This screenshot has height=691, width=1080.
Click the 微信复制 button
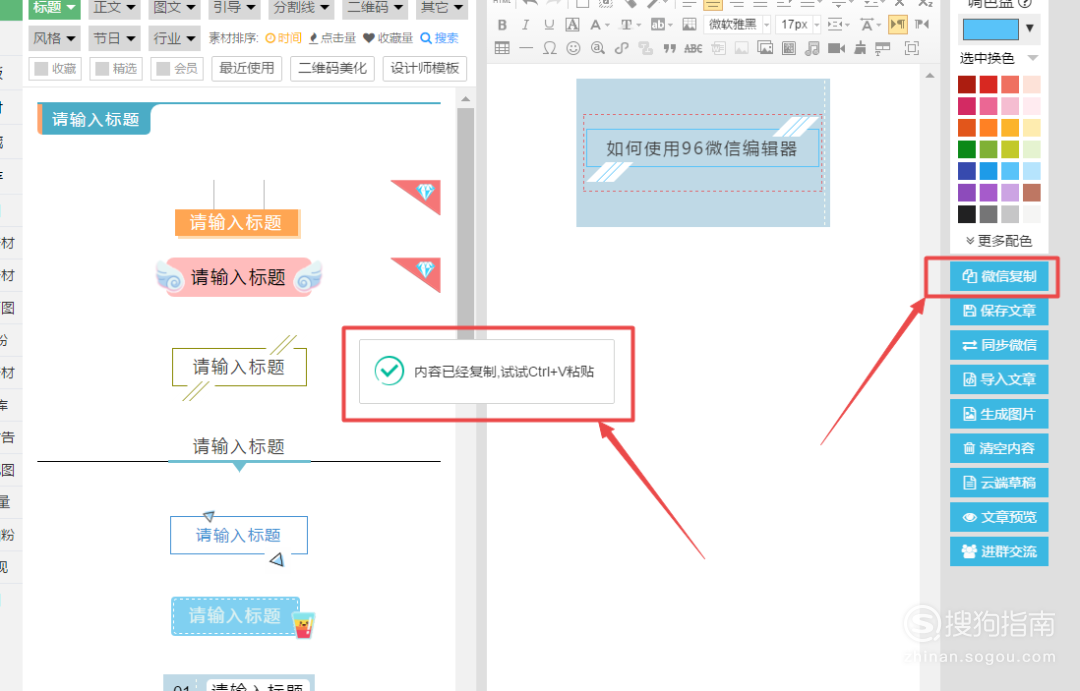click(999, 276)
